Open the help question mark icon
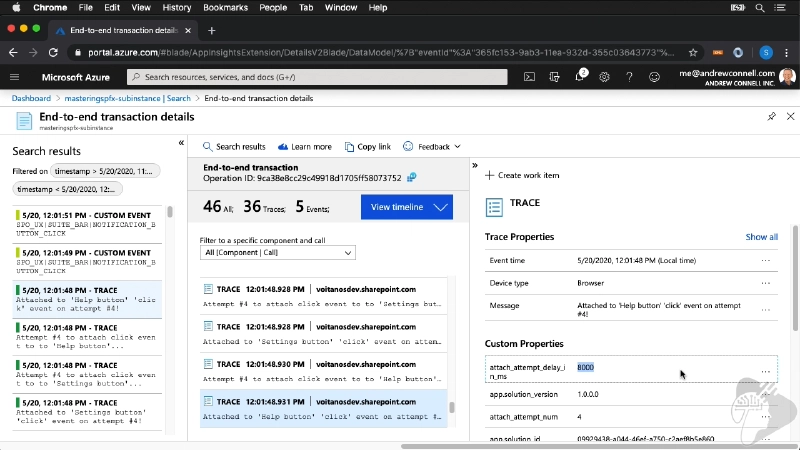Viewport: 800px width, 450px height. [x=629, y=77]
